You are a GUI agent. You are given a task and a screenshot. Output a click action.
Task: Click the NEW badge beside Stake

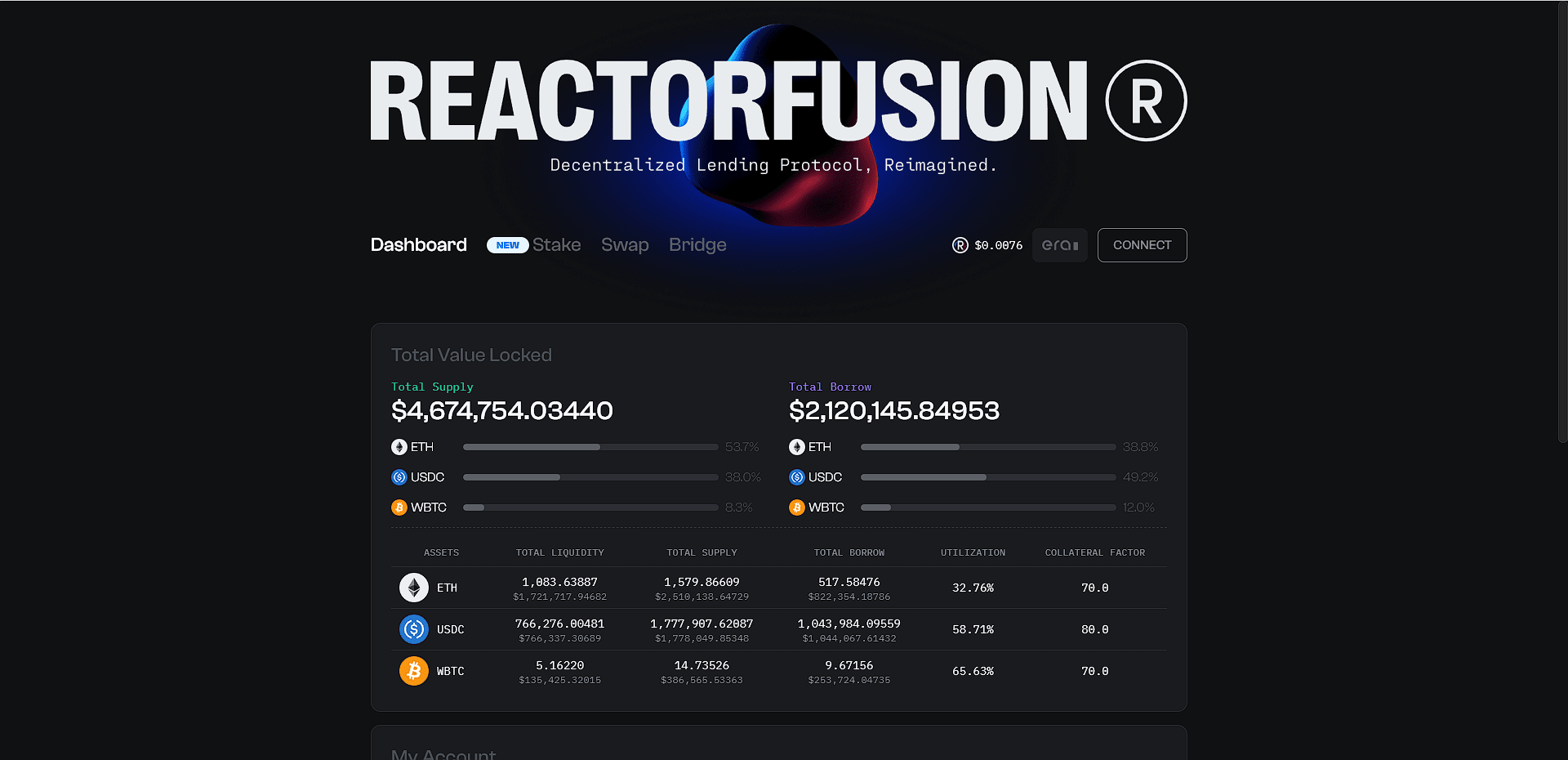tap(507, 245)
